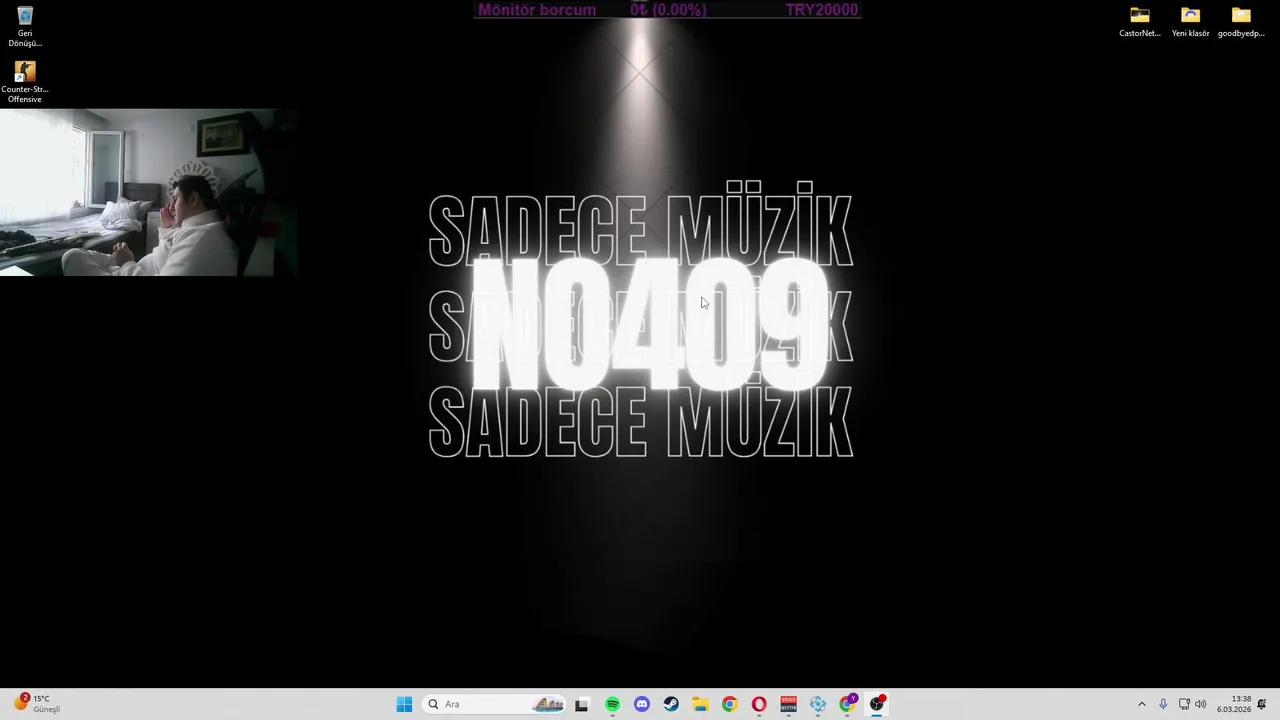Open the clock showing 13:38
Viewport: 1280px width, 720px height.
(x=1234, y=704)
